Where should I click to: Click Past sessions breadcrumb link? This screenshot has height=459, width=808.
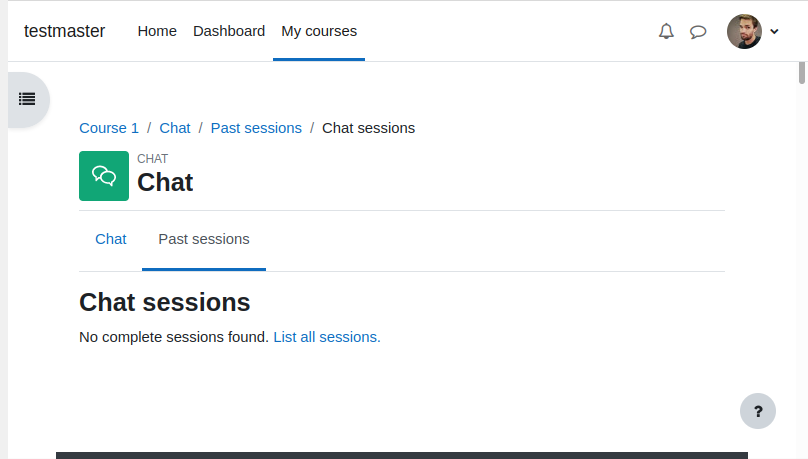click(256, 128)
